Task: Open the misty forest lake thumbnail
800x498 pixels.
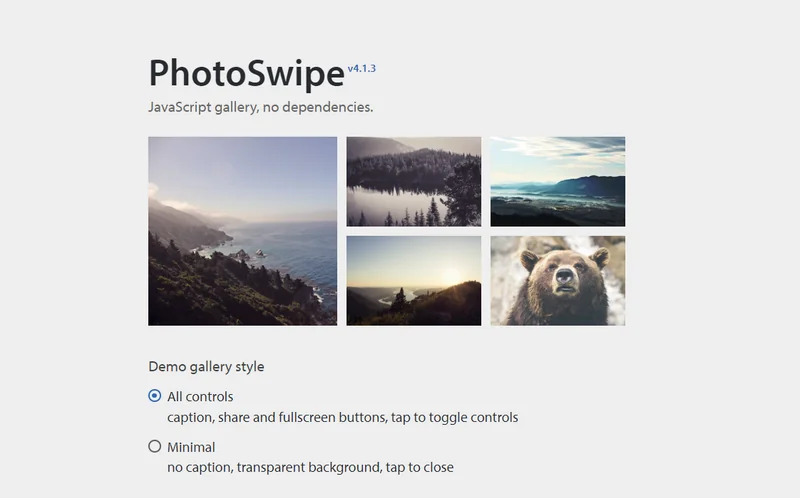Action: (413, 181)
